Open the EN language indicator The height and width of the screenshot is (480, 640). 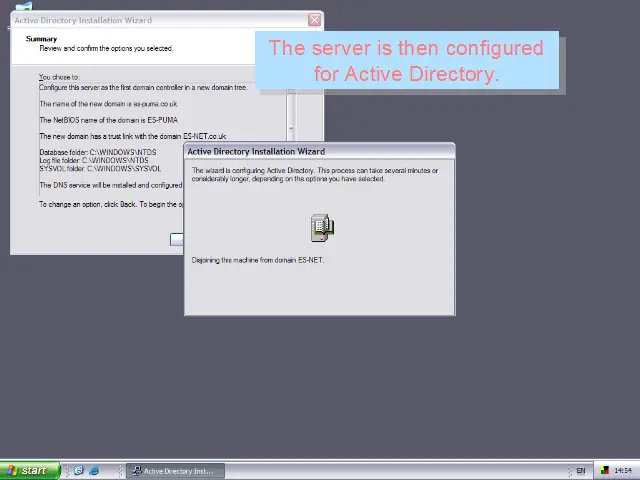coord(580,471)
